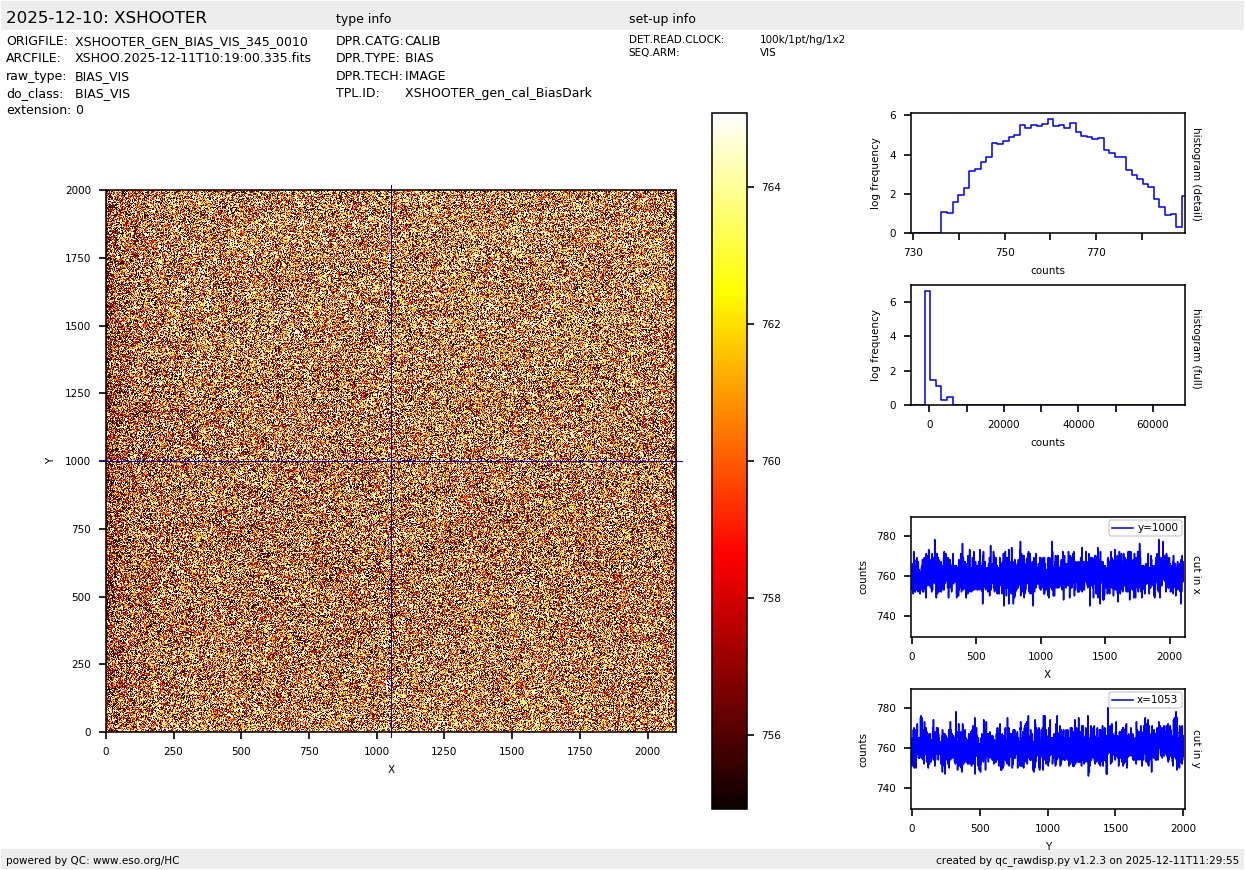Click the cut in y plot
This screenshot has width=1245, height=870.
(x=1047, y=749)
